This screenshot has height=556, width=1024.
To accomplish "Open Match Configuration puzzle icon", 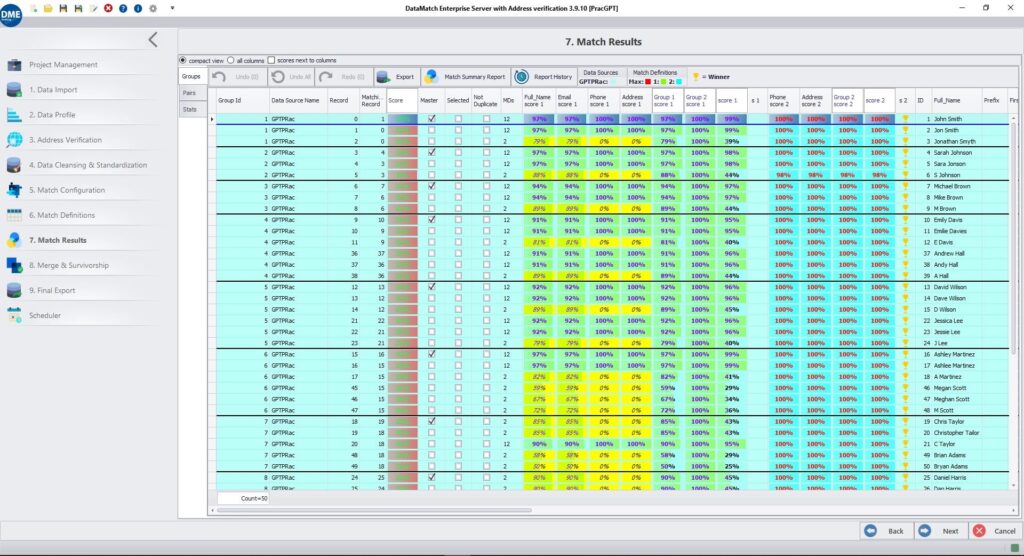I will 14,190.
